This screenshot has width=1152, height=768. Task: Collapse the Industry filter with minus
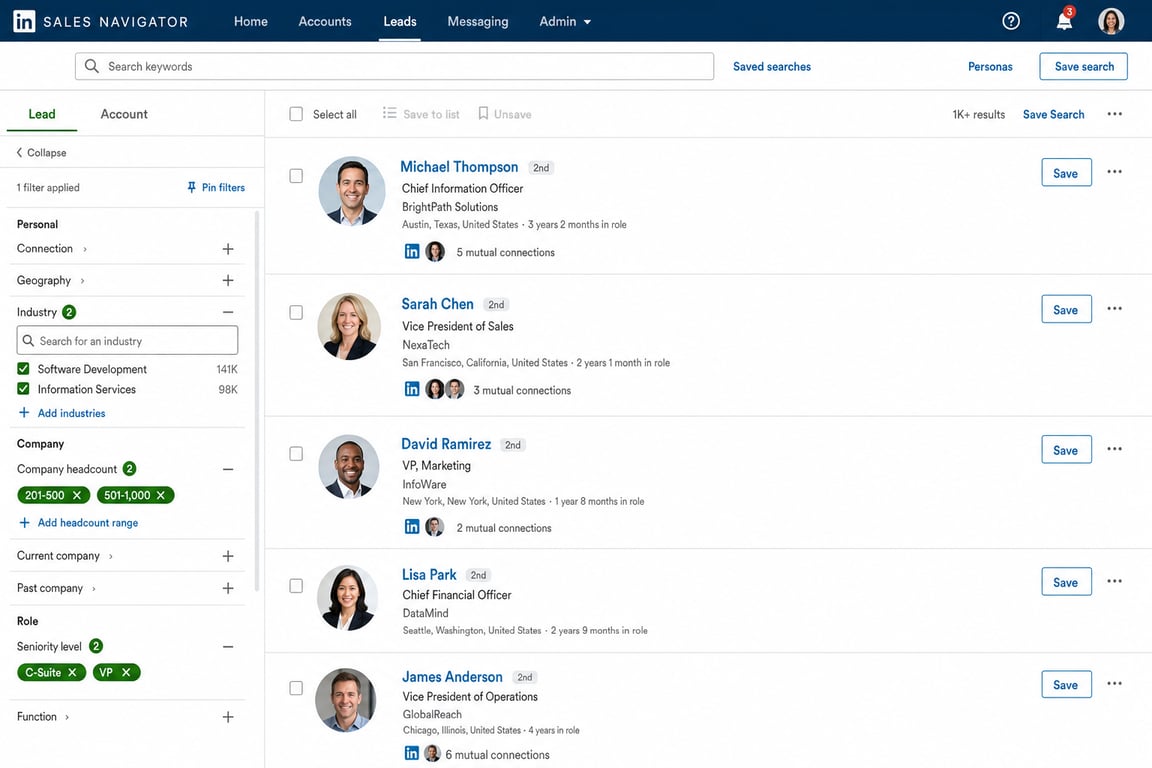(228, 312)
